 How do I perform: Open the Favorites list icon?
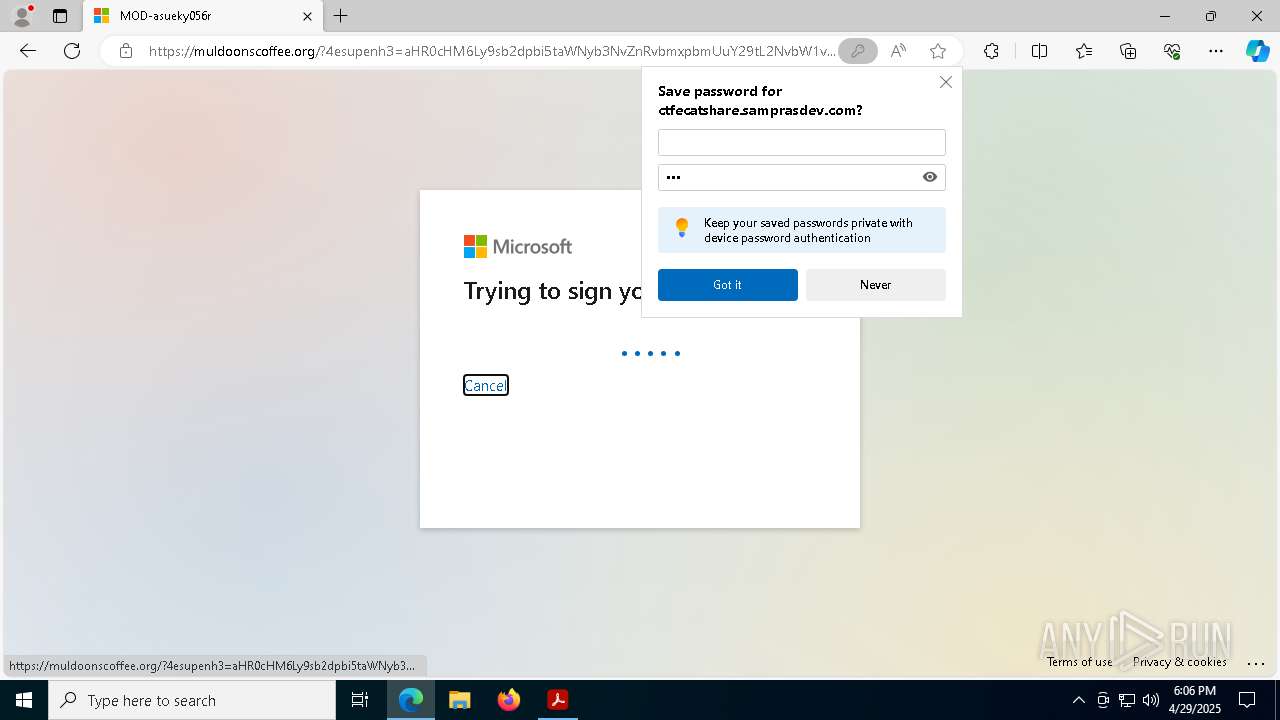pyautogui.click(x=1084, y=51)
